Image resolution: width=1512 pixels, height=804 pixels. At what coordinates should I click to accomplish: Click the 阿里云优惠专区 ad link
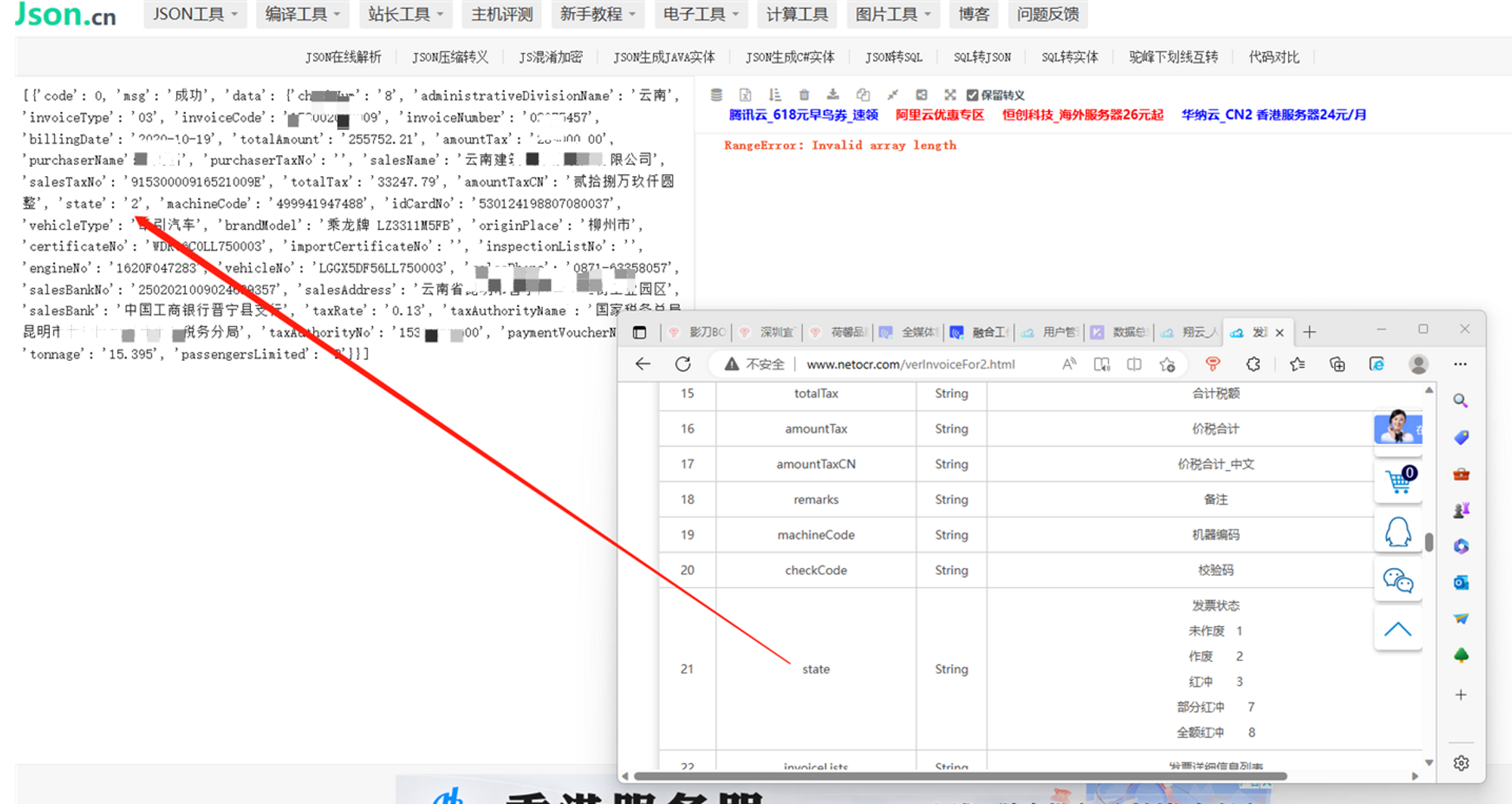(940, 115)
